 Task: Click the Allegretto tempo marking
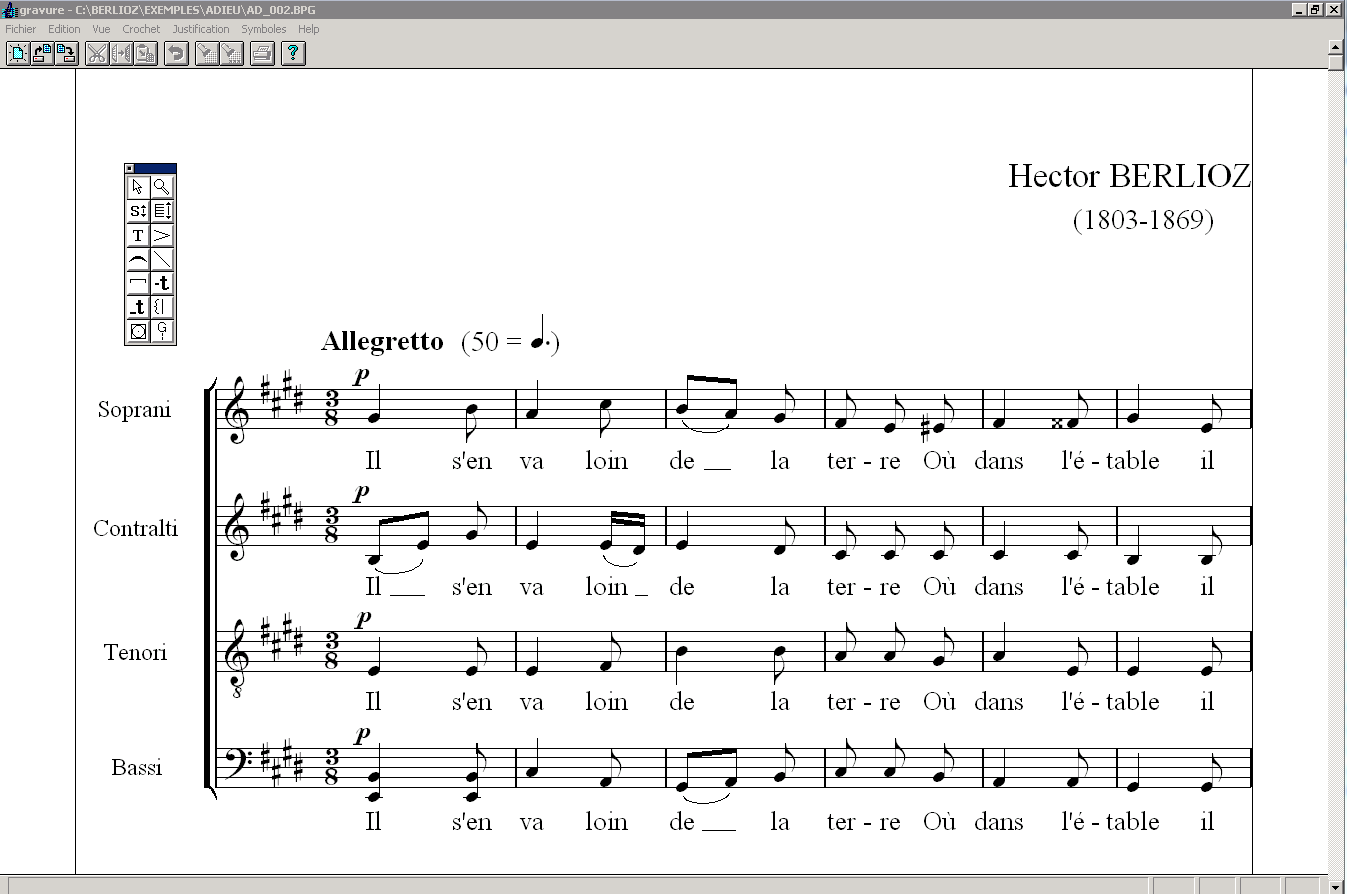point(382,342)
